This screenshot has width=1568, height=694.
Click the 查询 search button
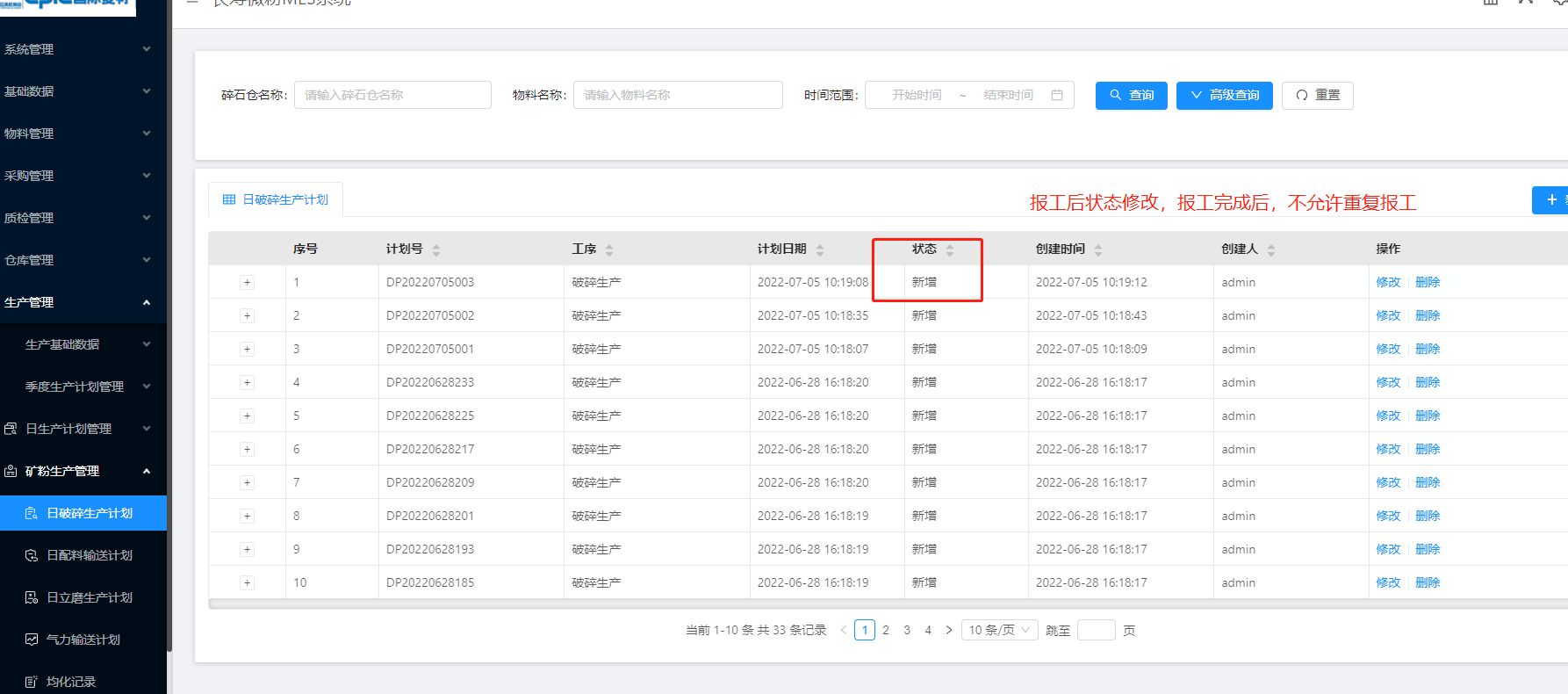tap(1132, 95)
